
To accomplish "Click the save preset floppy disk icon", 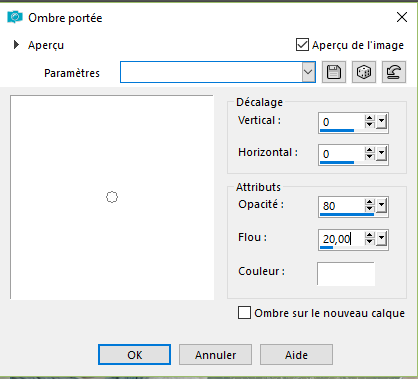I will (334, 72).
